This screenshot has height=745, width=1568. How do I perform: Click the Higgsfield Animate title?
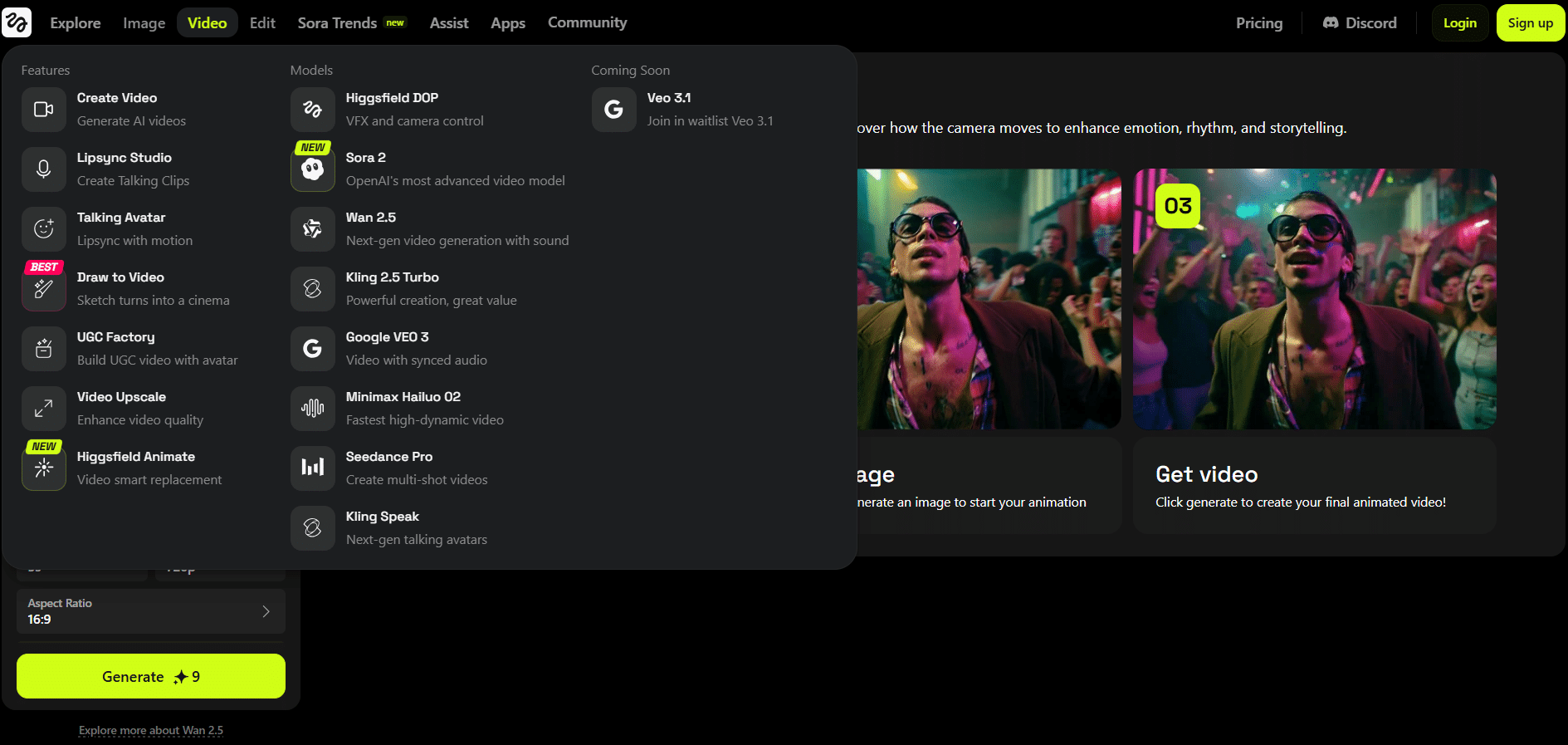click(136, 457)
